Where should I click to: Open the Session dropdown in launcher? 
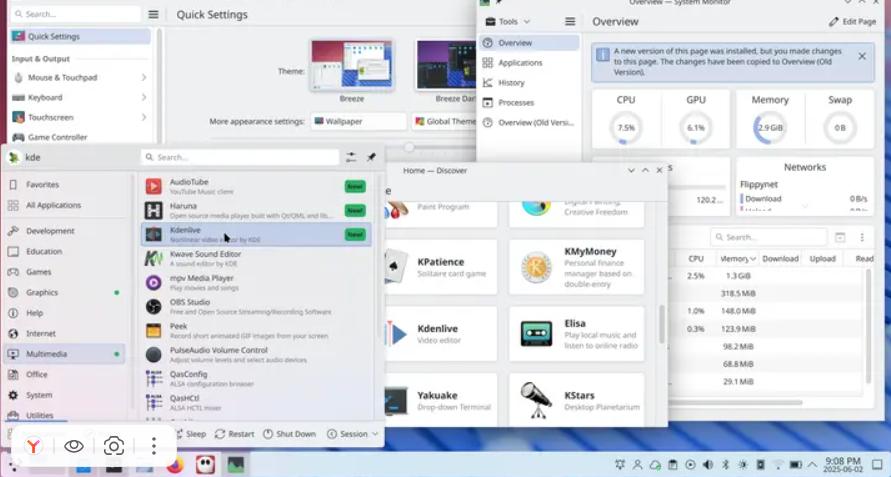[352, 434]
